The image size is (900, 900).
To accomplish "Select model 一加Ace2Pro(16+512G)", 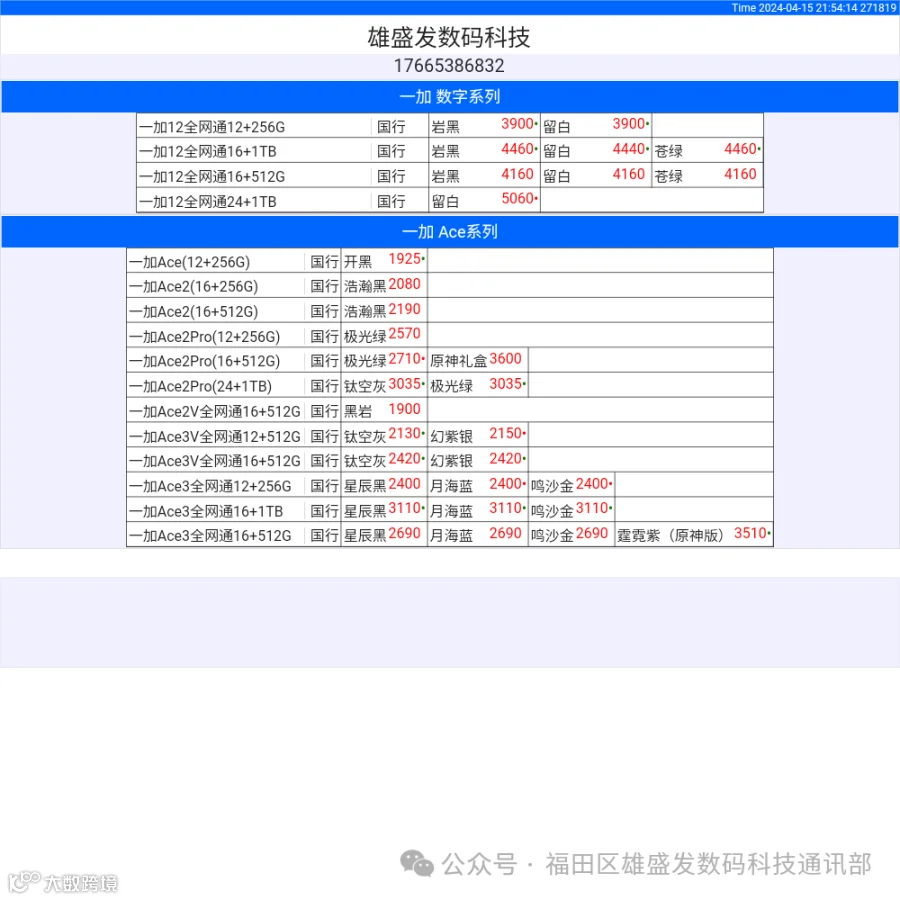I will tap(205, 361).
